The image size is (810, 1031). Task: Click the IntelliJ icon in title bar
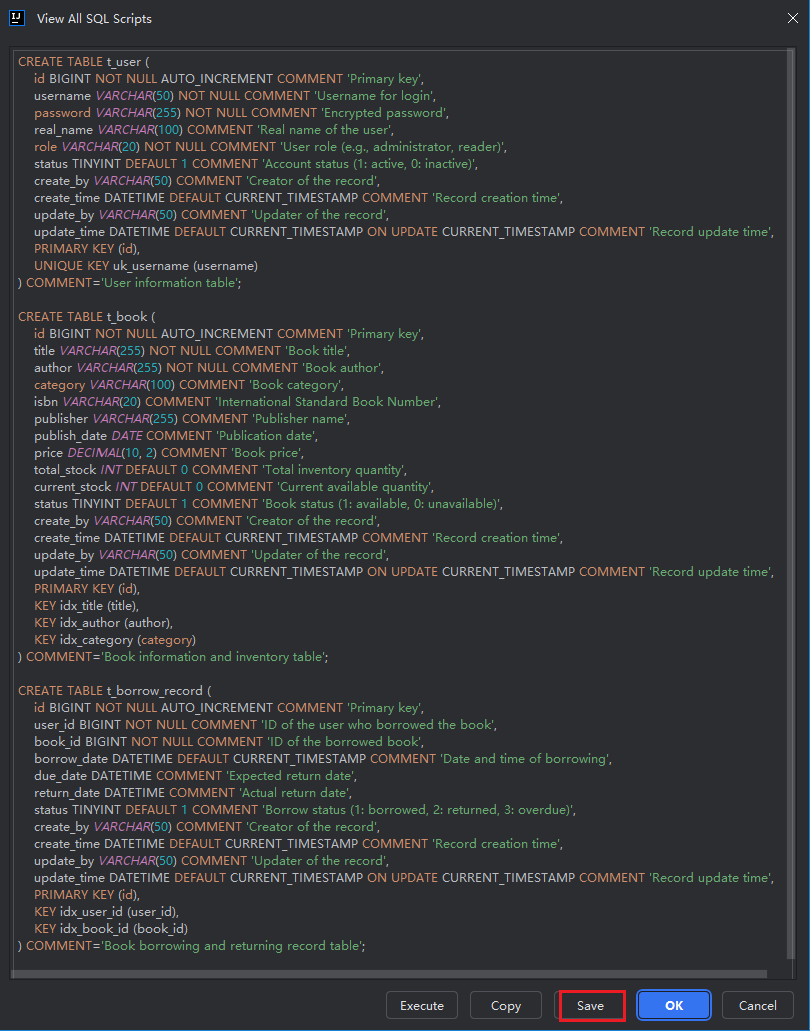click(17, 18)
